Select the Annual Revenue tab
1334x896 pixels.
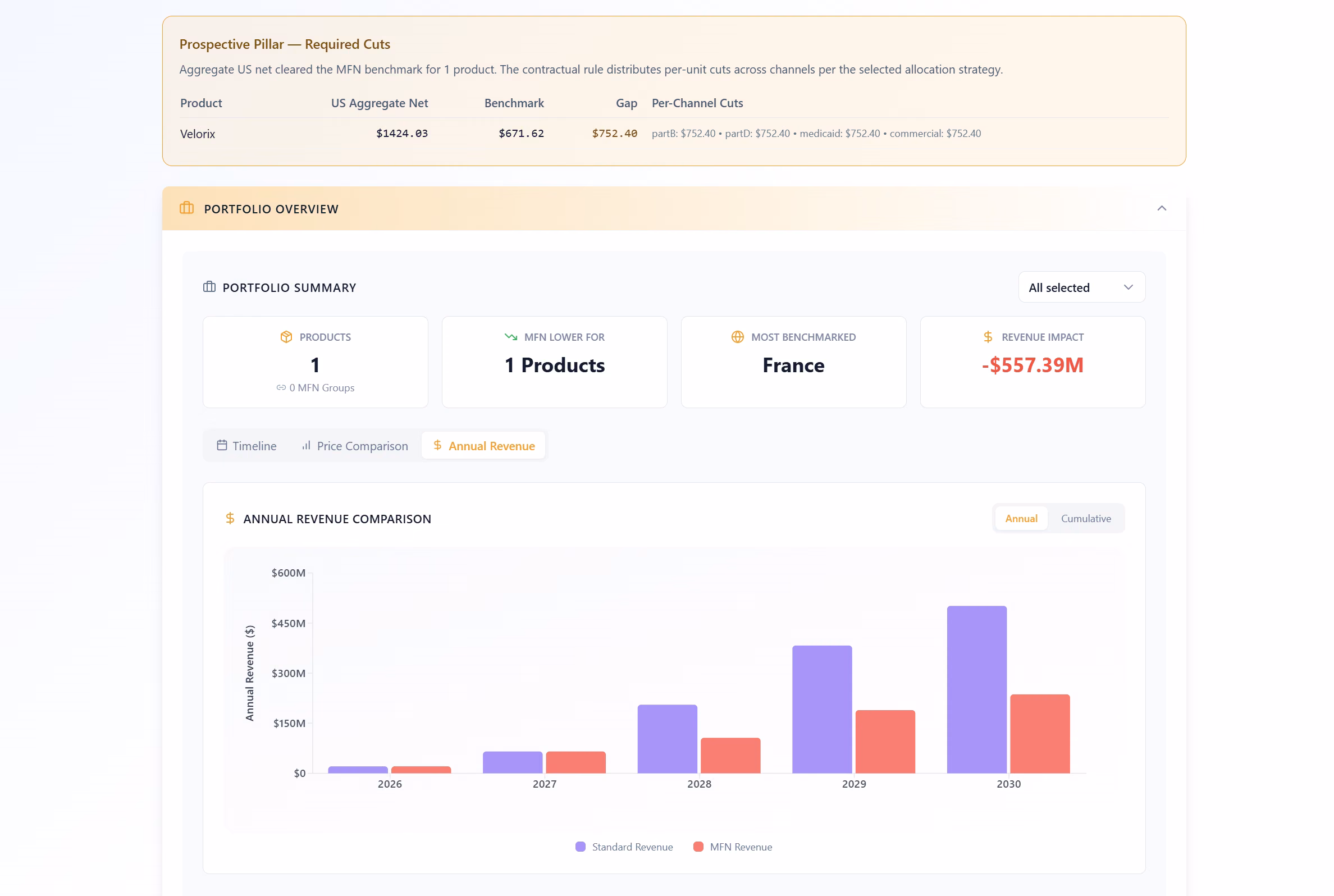tap(484, 446)
